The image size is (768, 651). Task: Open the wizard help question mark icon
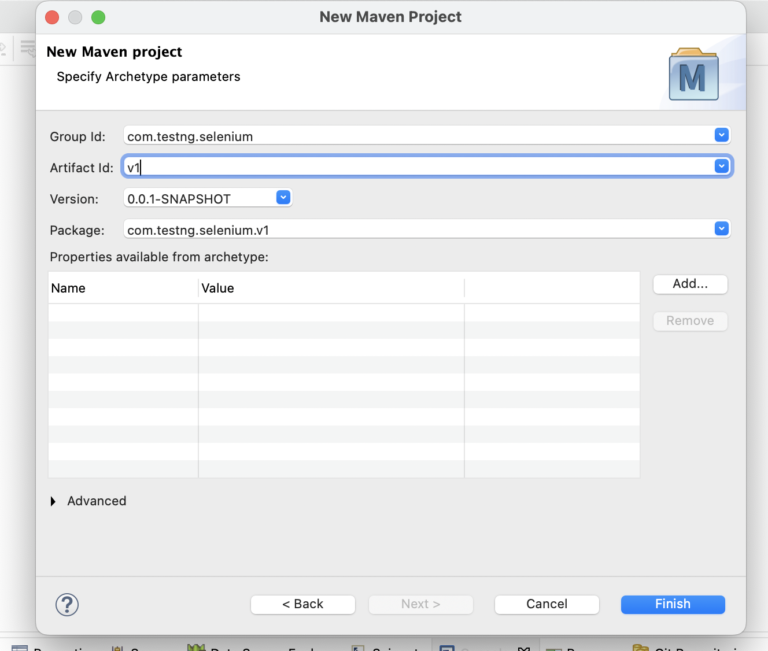click(67, 604)
